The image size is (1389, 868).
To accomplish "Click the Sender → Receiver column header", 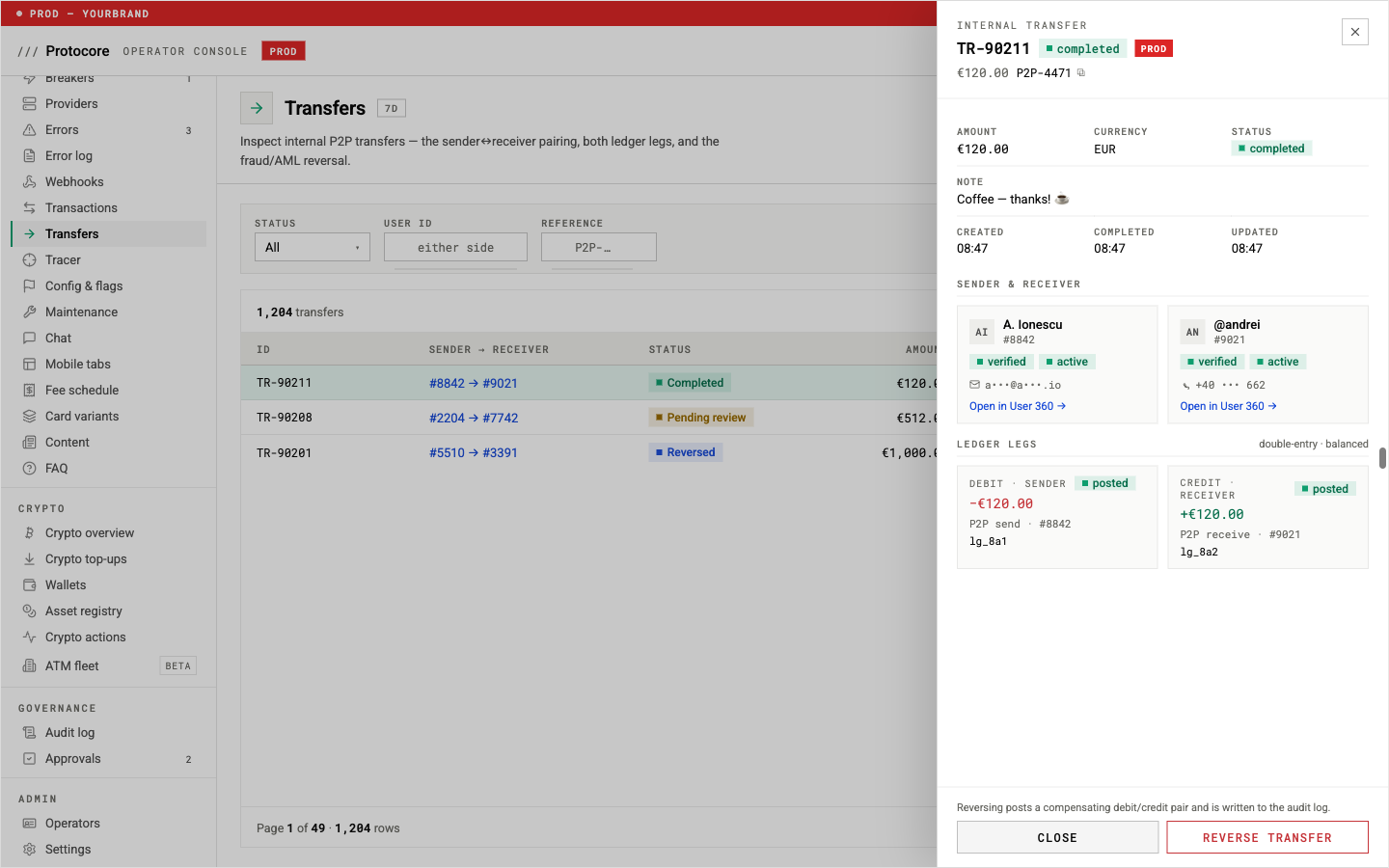I will click(489, 350).
